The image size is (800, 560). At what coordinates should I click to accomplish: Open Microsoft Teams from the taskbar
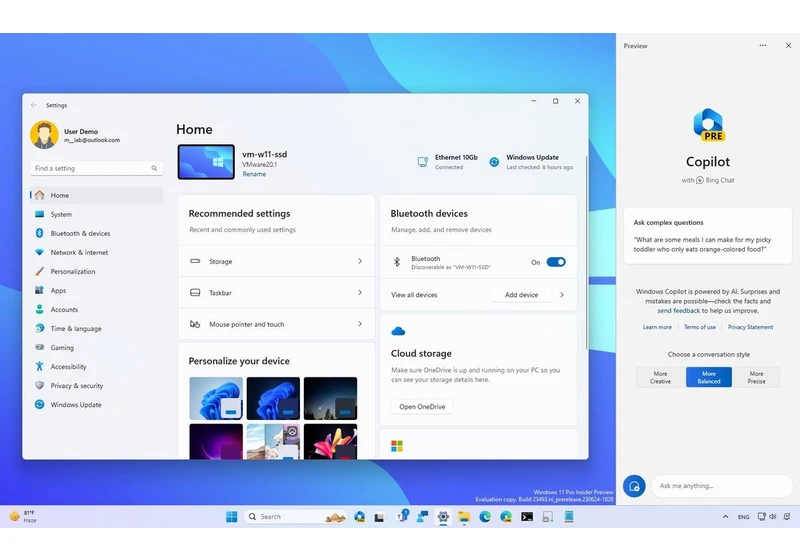tap(402, 516)
